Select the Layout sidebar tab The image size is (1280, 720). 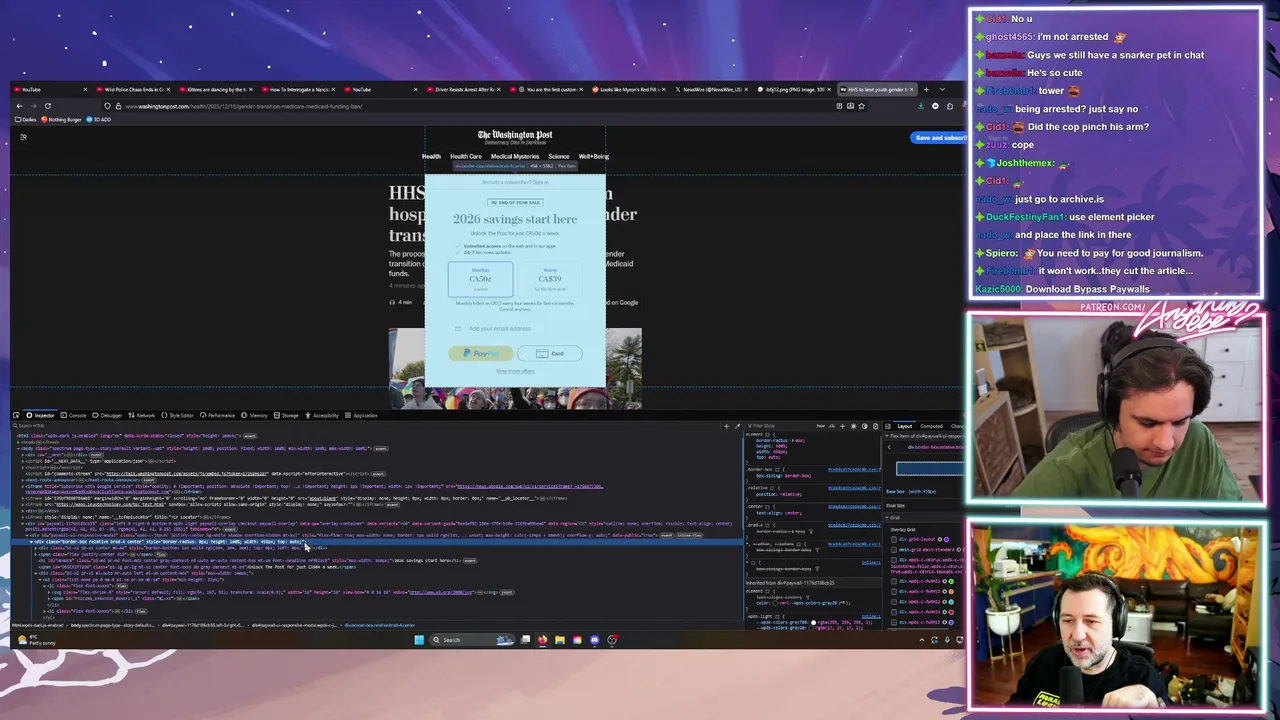pyautogui.click(x=904, y=426)
